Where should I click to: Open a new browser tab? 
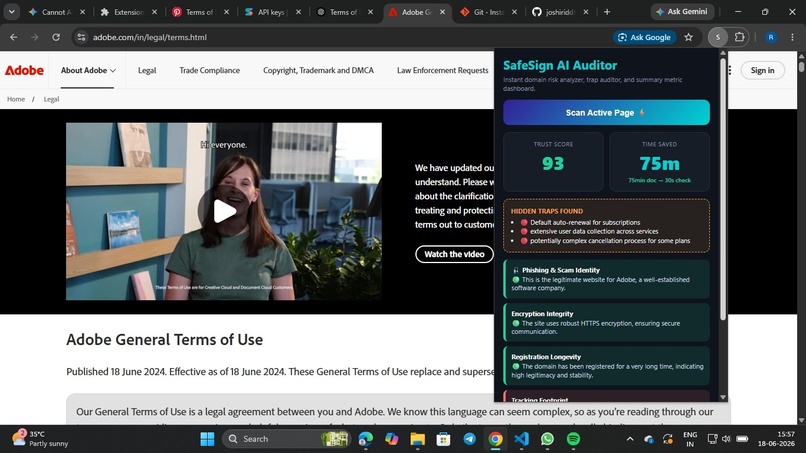[x=607, y=12]
